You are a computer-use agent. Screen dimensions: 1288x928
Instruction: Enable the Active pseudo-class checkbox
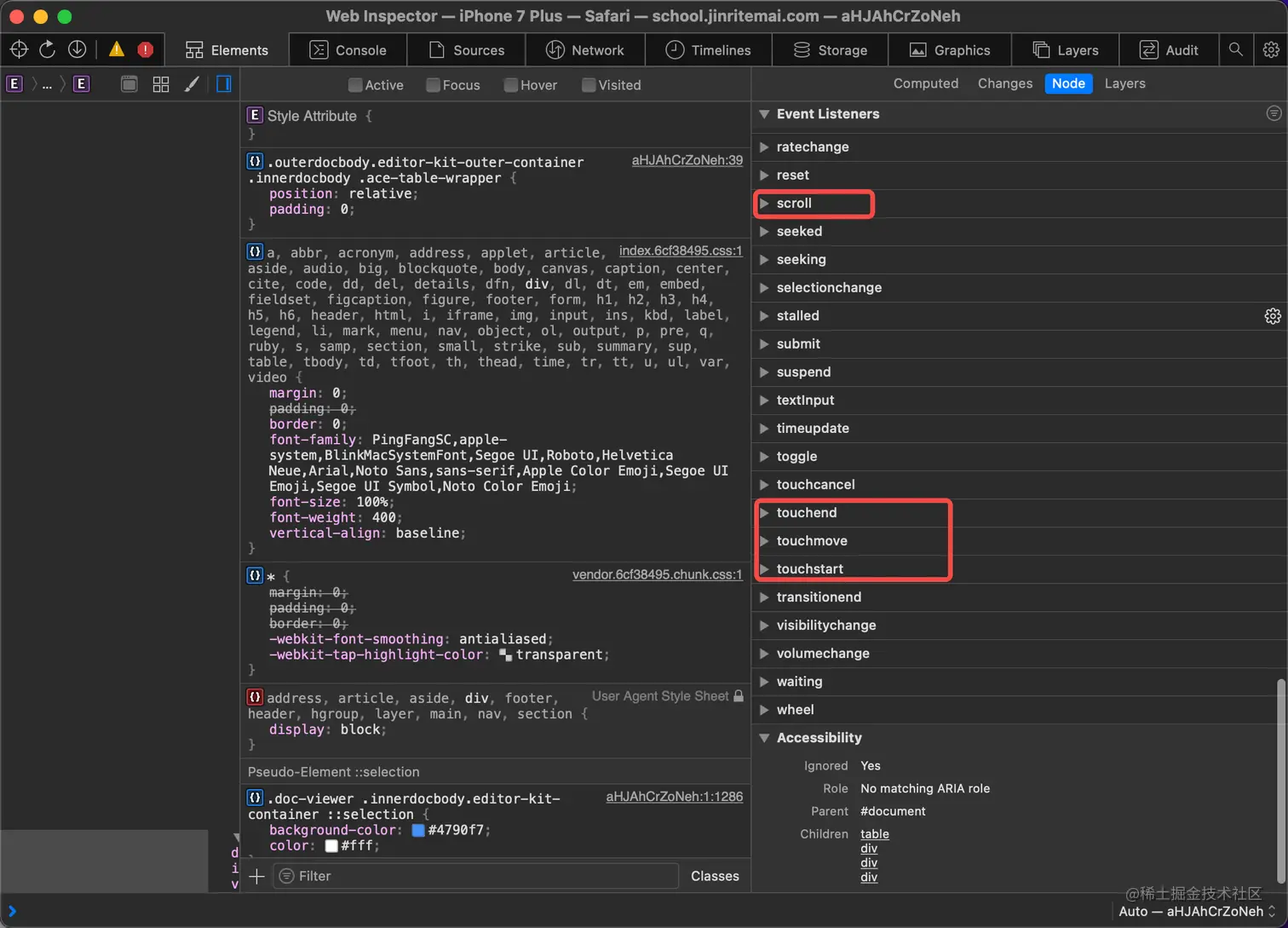click(x=355, y=84)
